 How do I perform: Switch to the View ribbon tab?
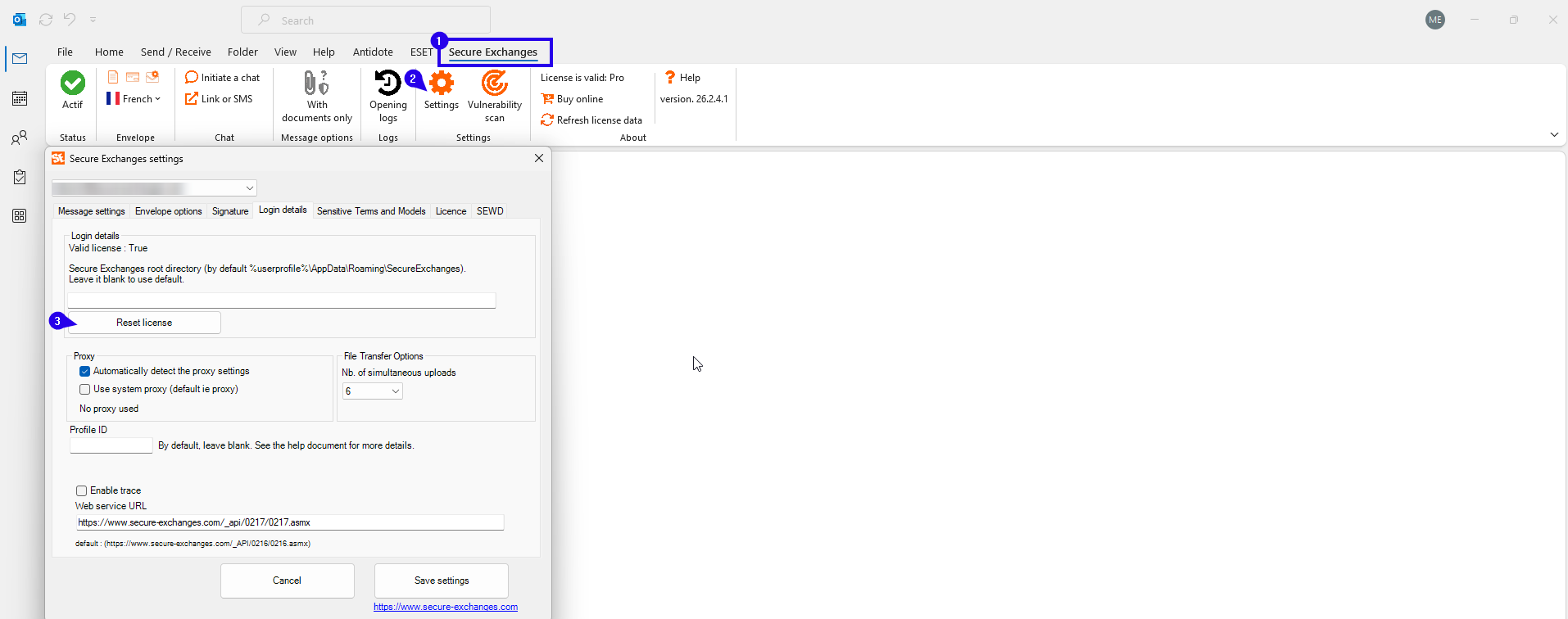[285, 52]
